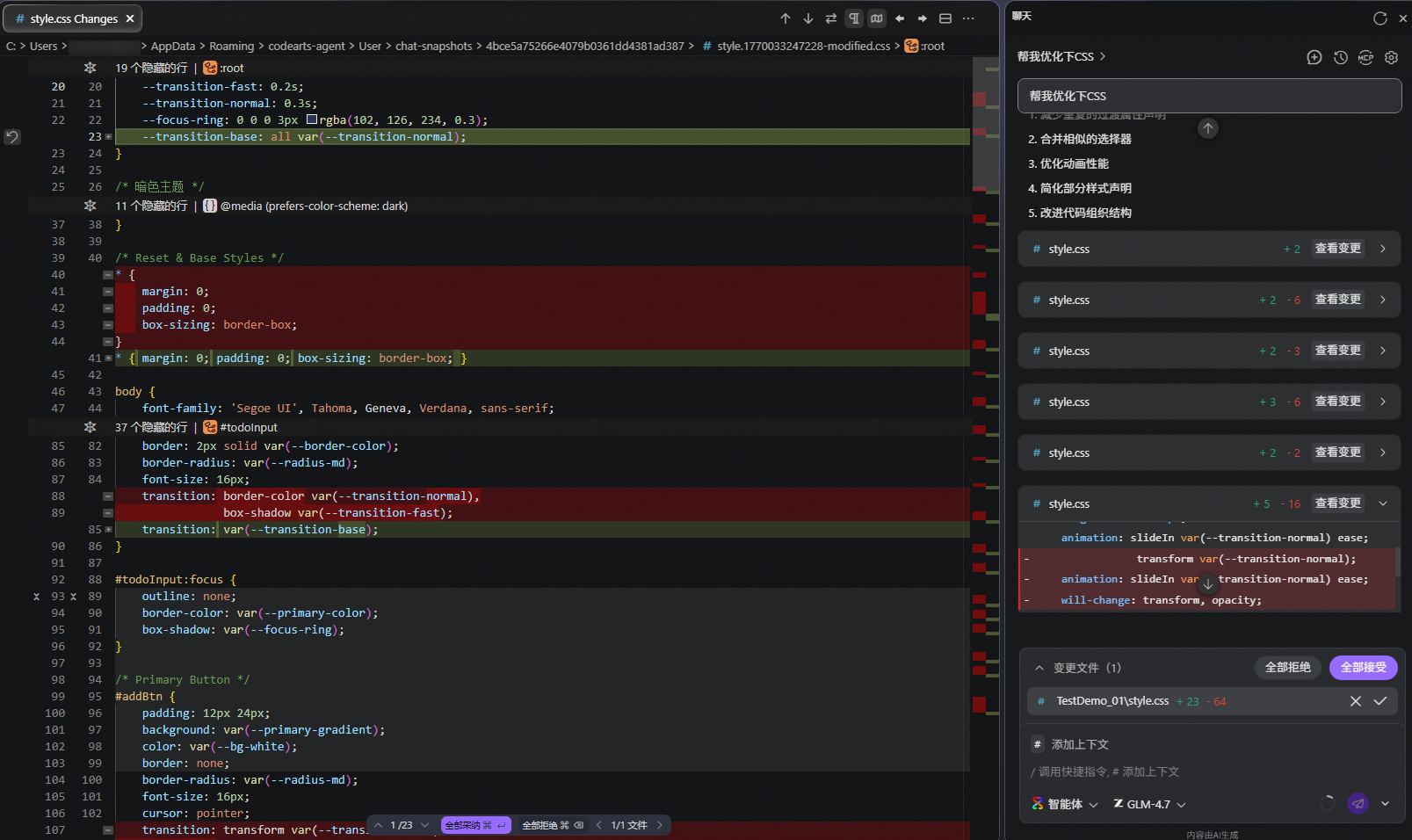
Task: Open the 智能体 mode dropdown
Action: (1065, 804)
